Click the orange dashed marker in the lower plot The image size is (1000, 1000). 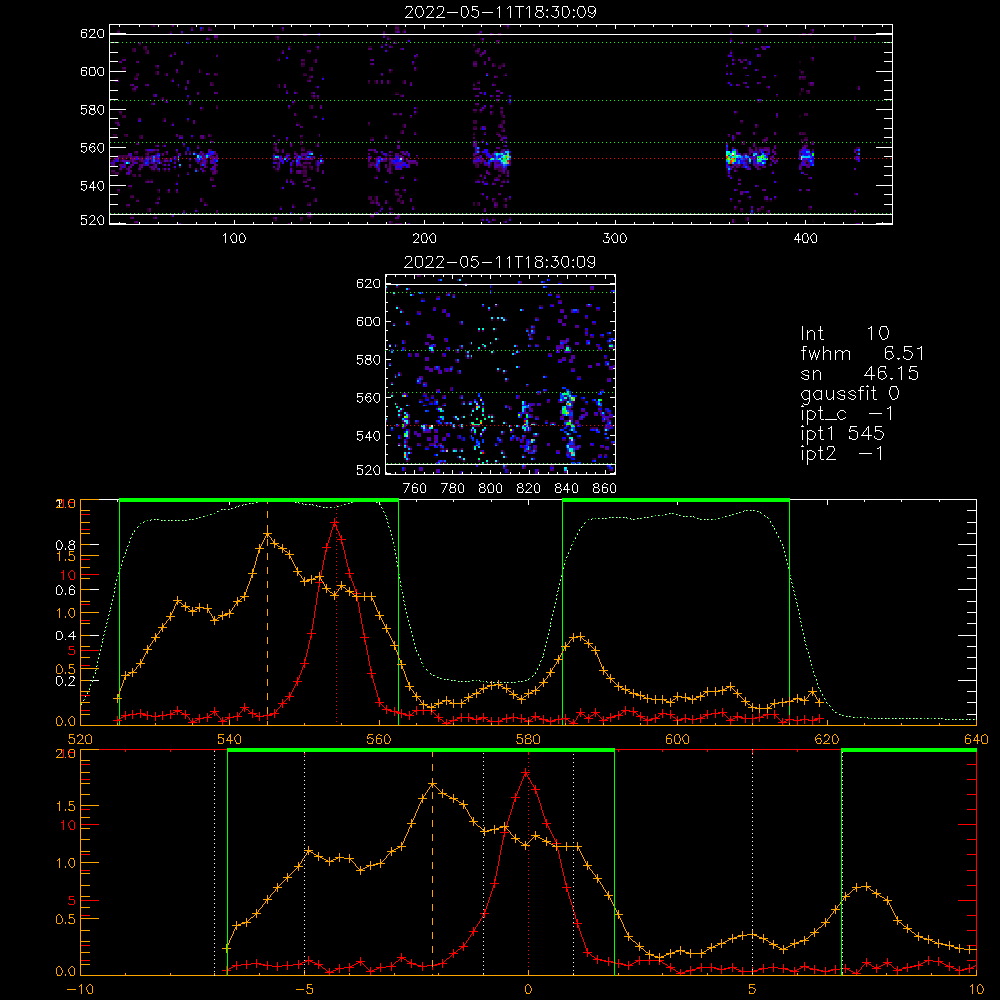[x=432, y=861]
